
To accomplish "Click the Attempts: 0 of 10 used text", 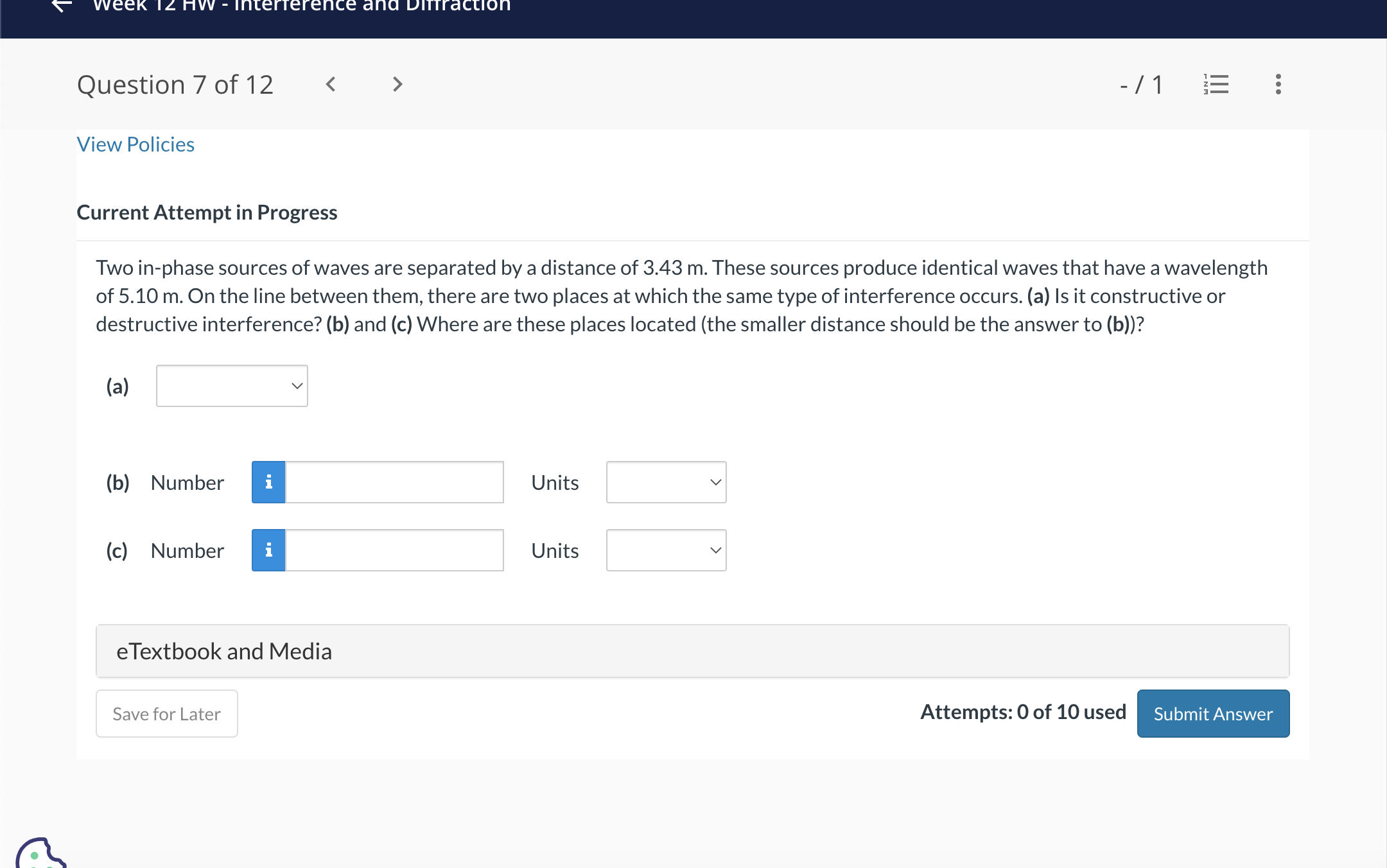I will [x=1023, y=712].
